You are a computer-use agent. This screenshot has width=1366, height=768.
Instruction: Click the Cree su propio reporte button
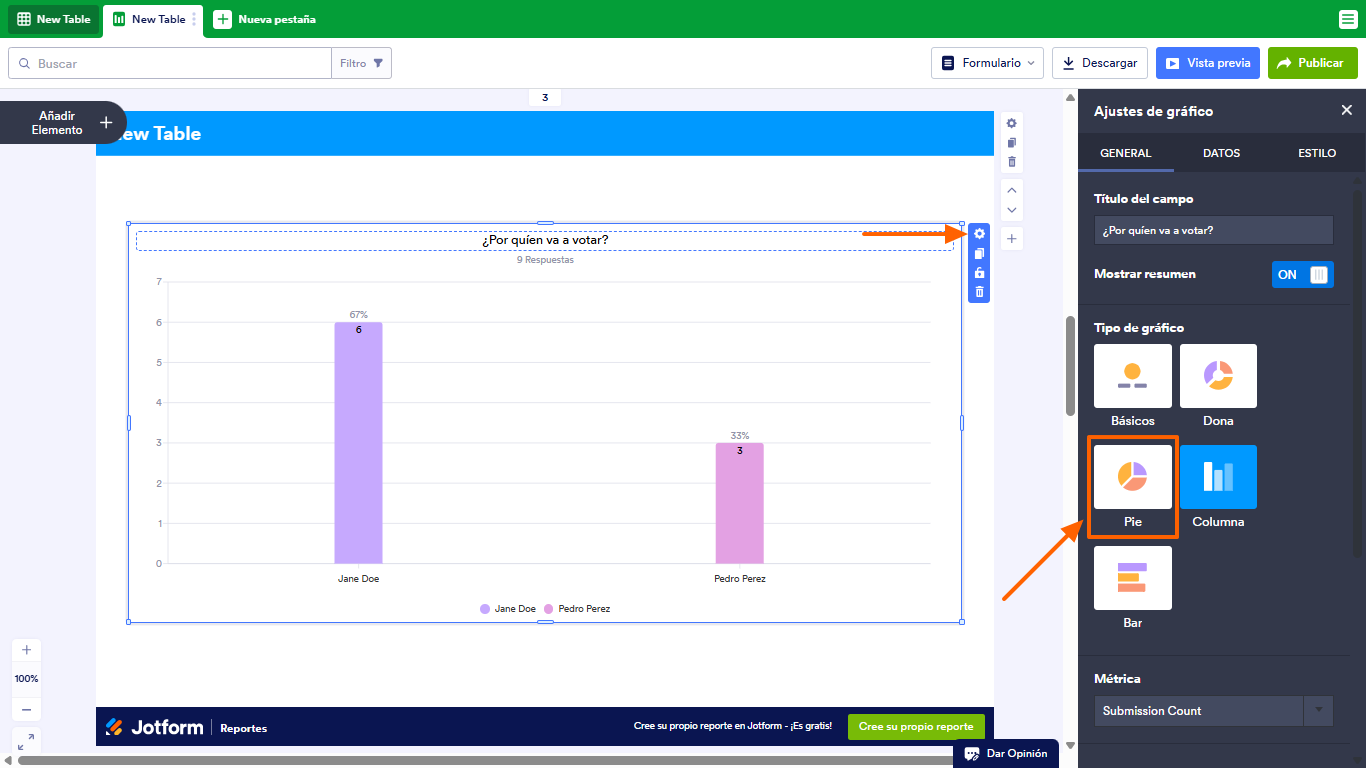pyautogui.click(x=915, y=727)
